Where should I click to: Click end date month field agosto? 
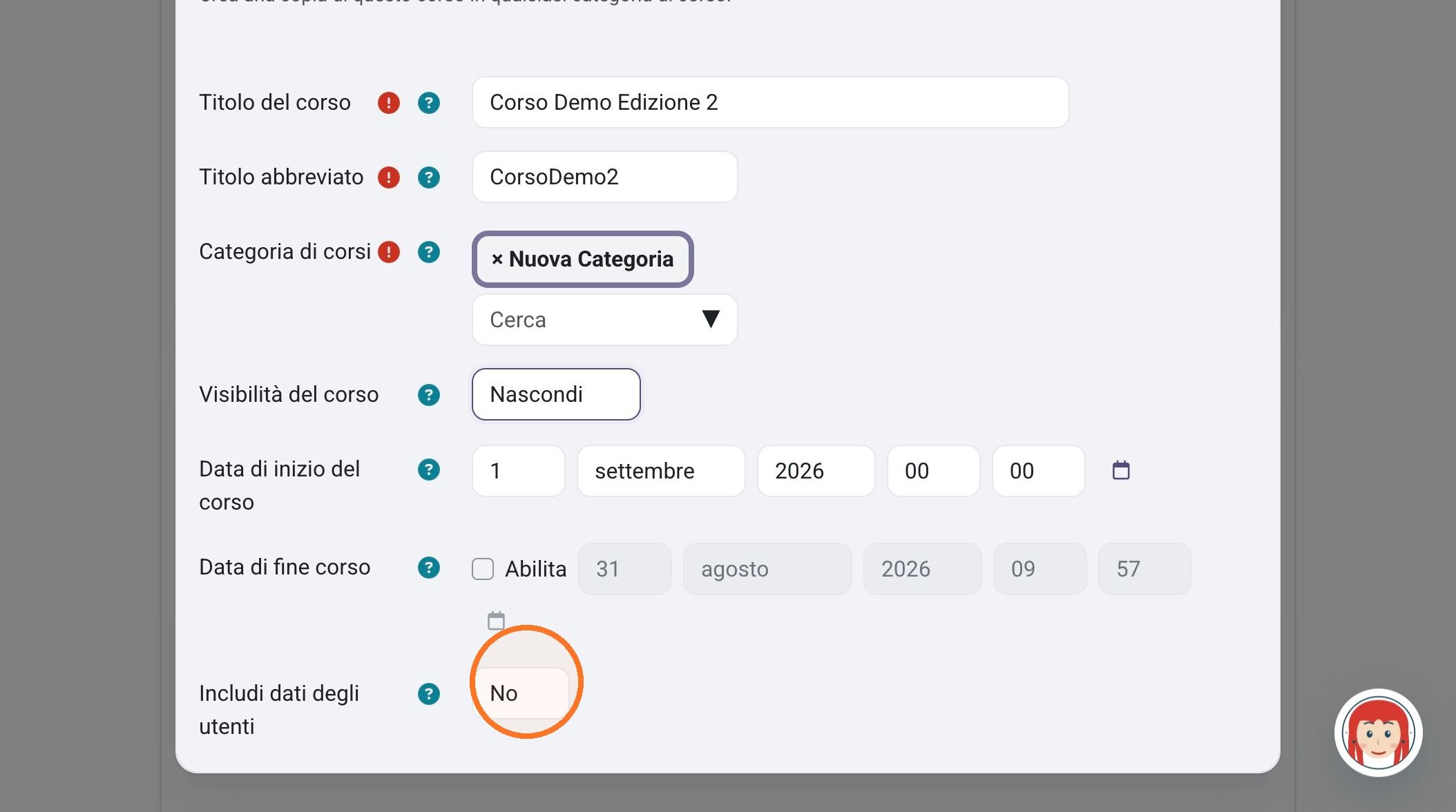(x=767, y=569)
